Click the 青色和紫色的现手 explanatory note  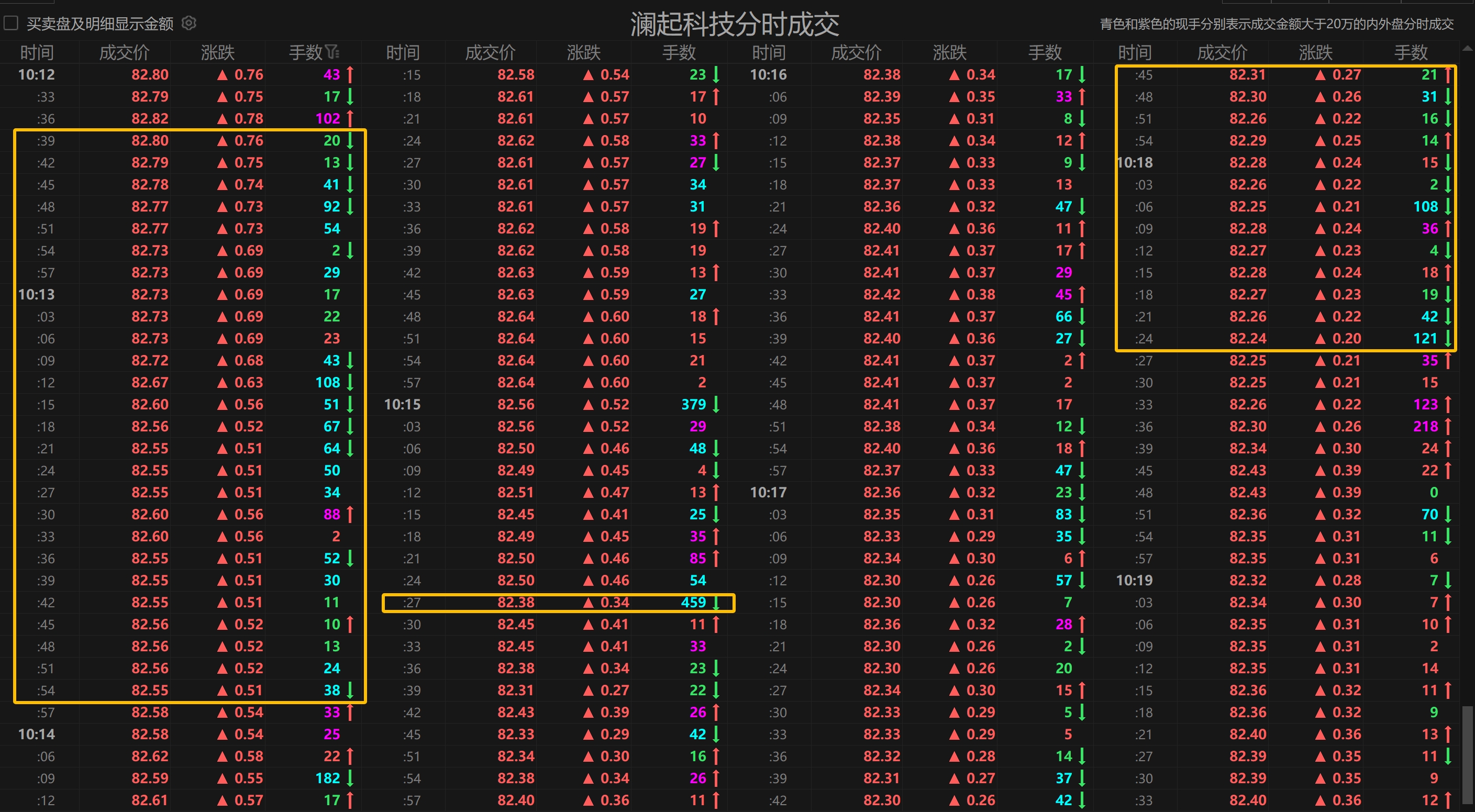(x=1277, y=24)
